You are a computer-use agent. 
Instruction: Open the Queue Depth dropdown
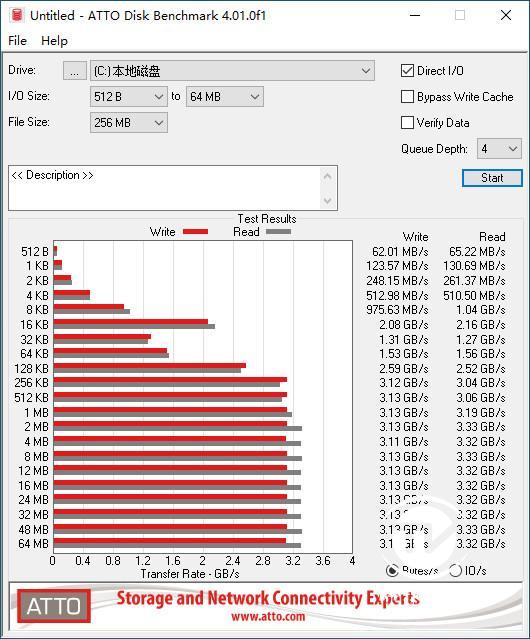pos(499,149)
